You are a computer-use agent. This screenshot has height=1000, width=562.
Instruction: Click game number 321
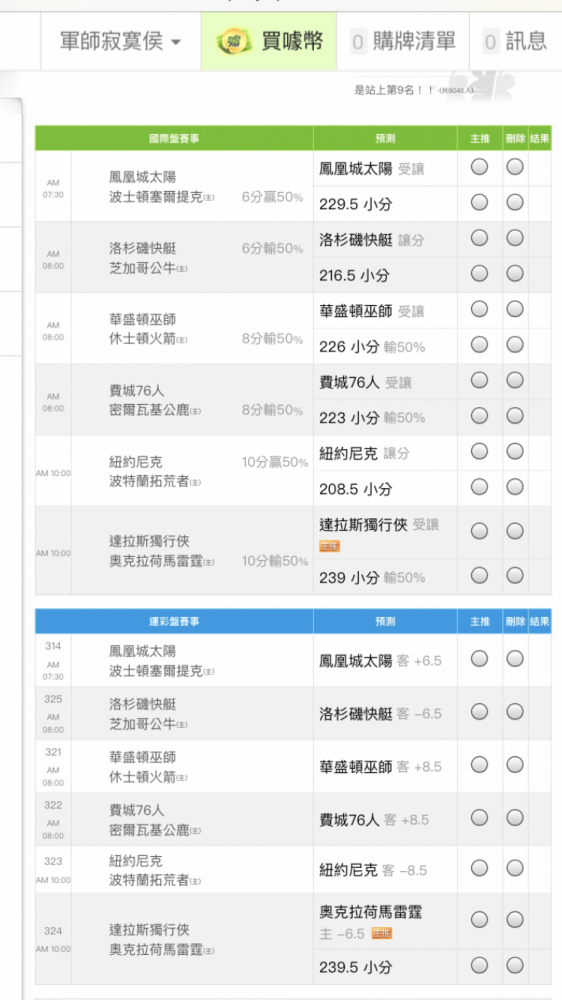(53, 753)
